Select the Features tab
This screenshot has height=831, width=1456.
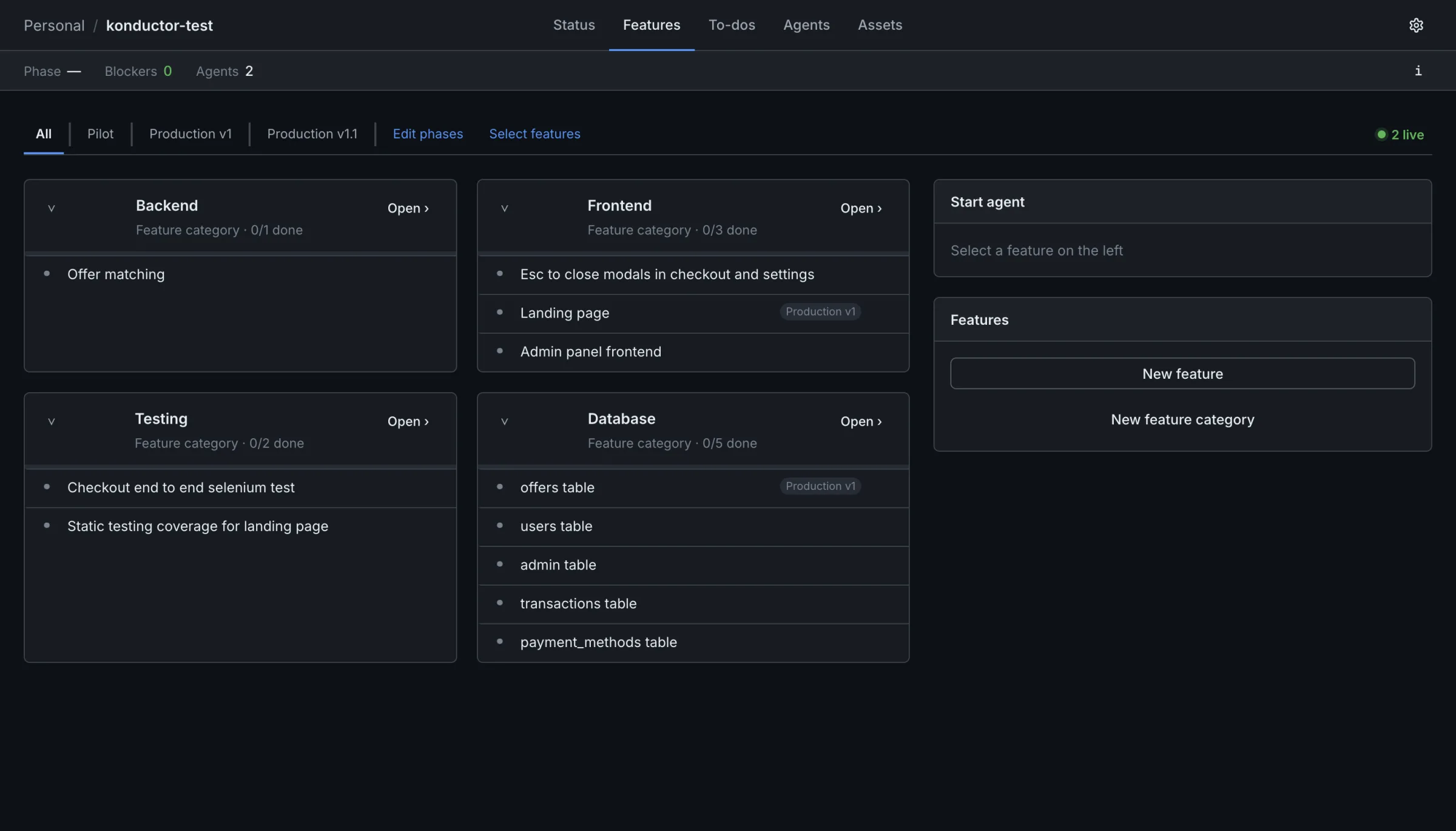point(652,25)
